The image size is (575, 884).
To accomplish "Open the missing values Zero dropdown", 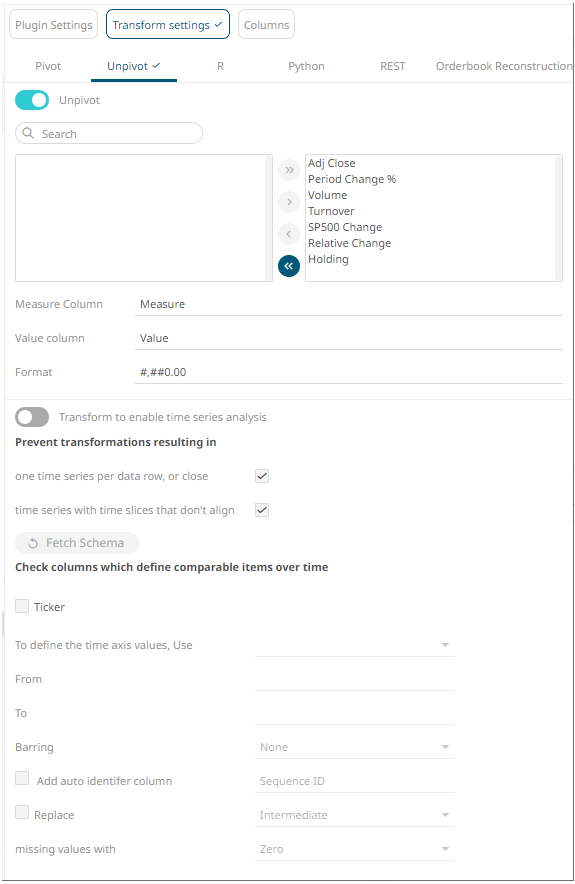I will click(x=355, y=849).
